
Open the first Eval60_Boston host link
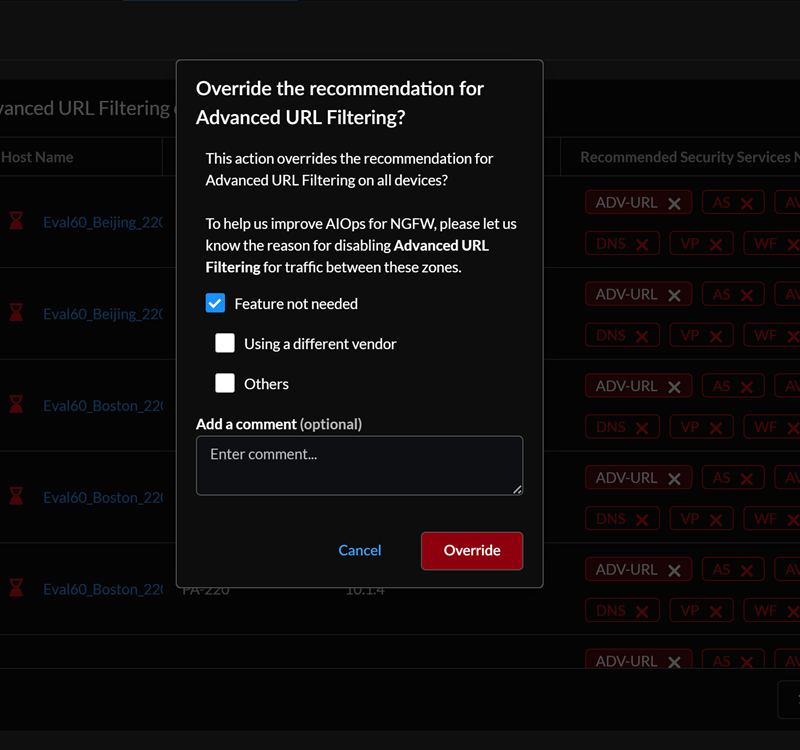point(102,406)
